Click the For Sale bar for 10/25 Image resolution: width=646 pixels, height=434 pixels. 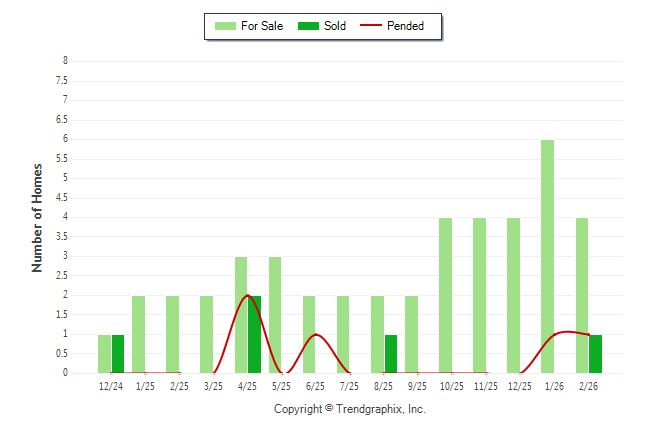(x=445, y=295)
